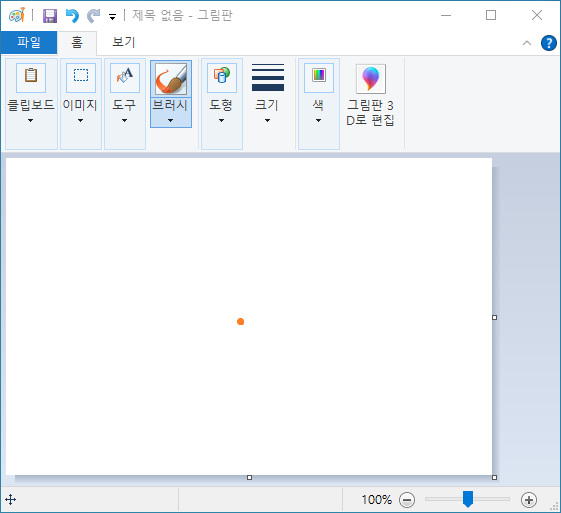Click the zoom out minus button

[407, 499]
